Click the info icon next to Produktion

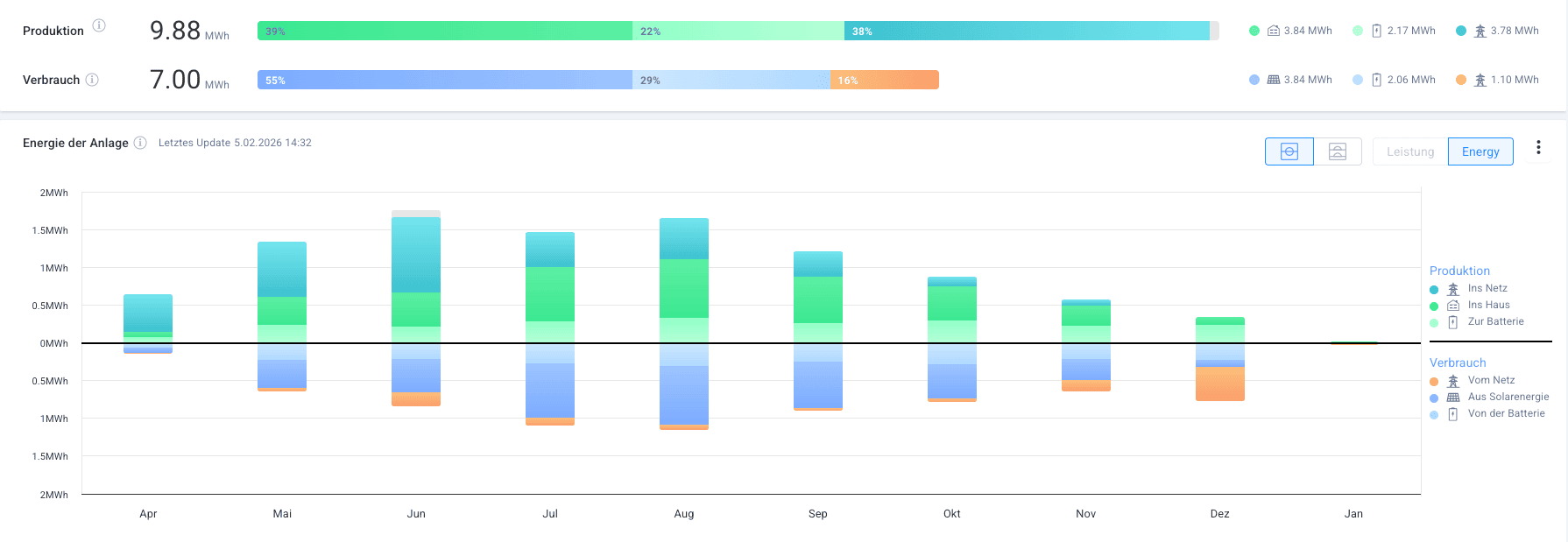pyautogui.click(x=99, y=25)
